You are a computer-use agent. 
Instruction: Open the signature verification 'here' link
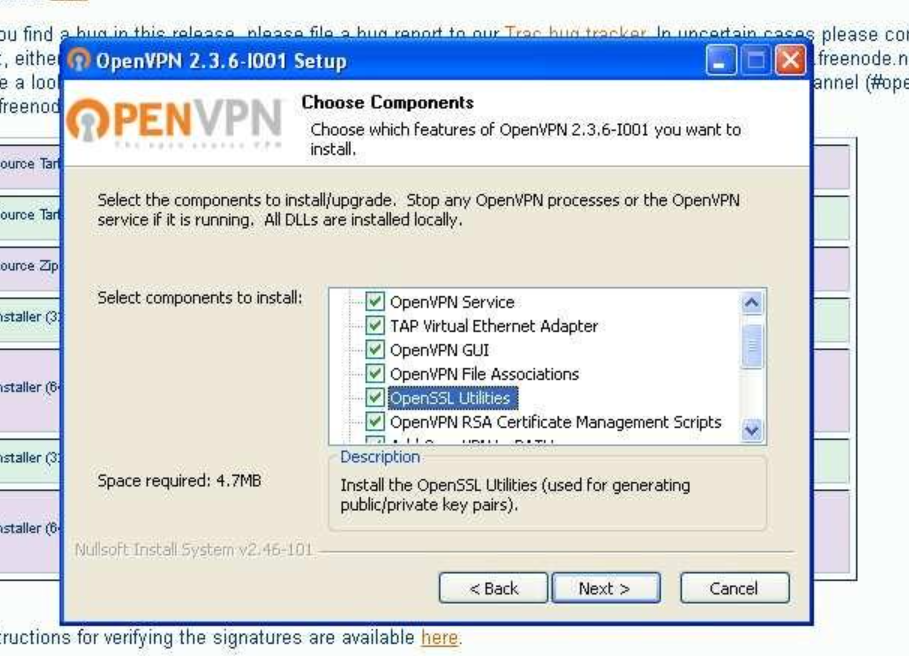click(439, 637)
